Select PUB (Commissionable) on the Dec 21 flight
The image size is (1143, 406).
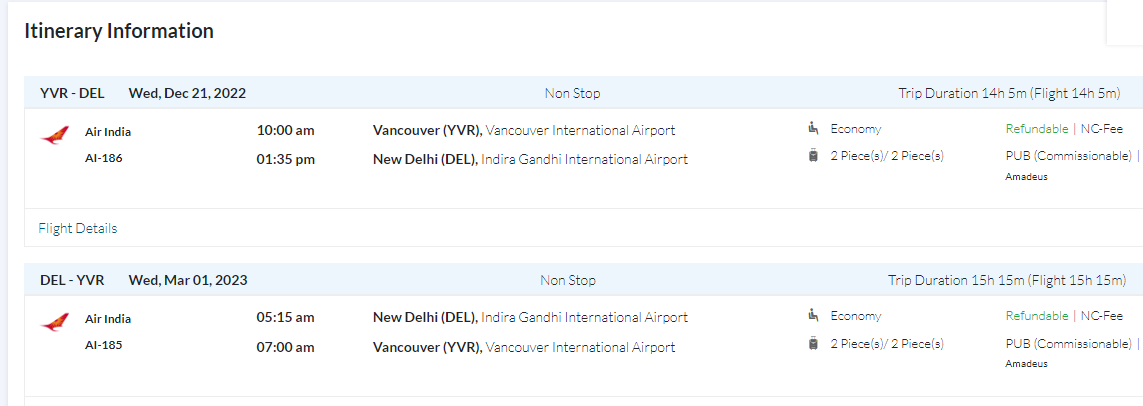click(x=1068, y=156)
